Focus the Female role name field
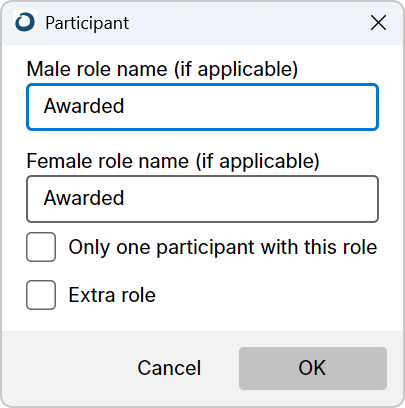 (202, 199)
